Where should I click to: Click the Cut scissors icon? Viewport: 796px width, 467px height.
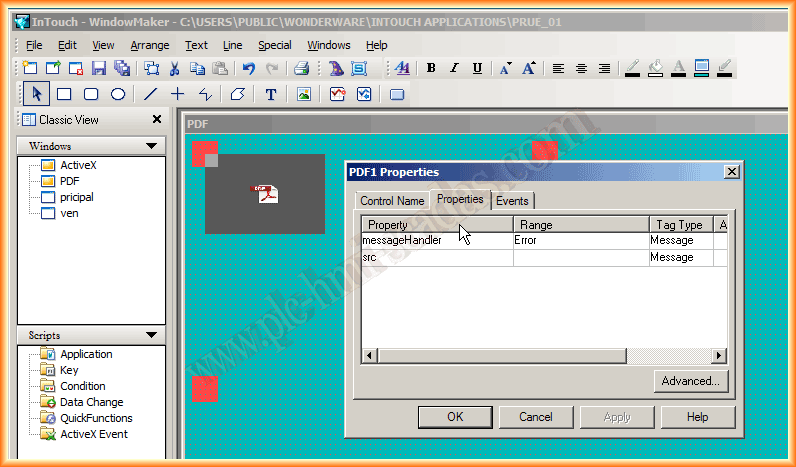(x=174, y=68)
